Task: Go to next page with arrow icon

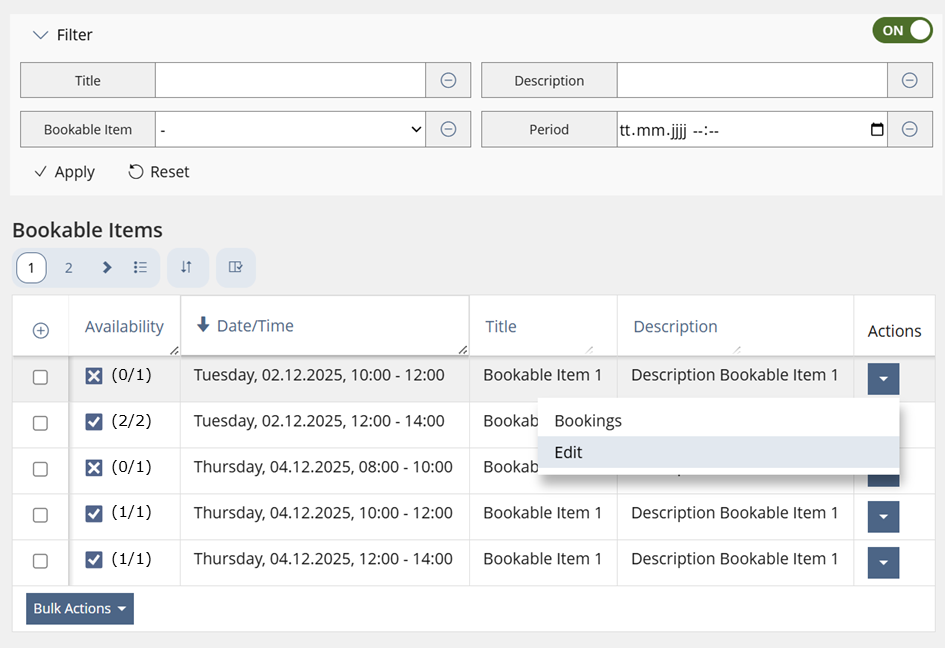Action: click(107, 268)
